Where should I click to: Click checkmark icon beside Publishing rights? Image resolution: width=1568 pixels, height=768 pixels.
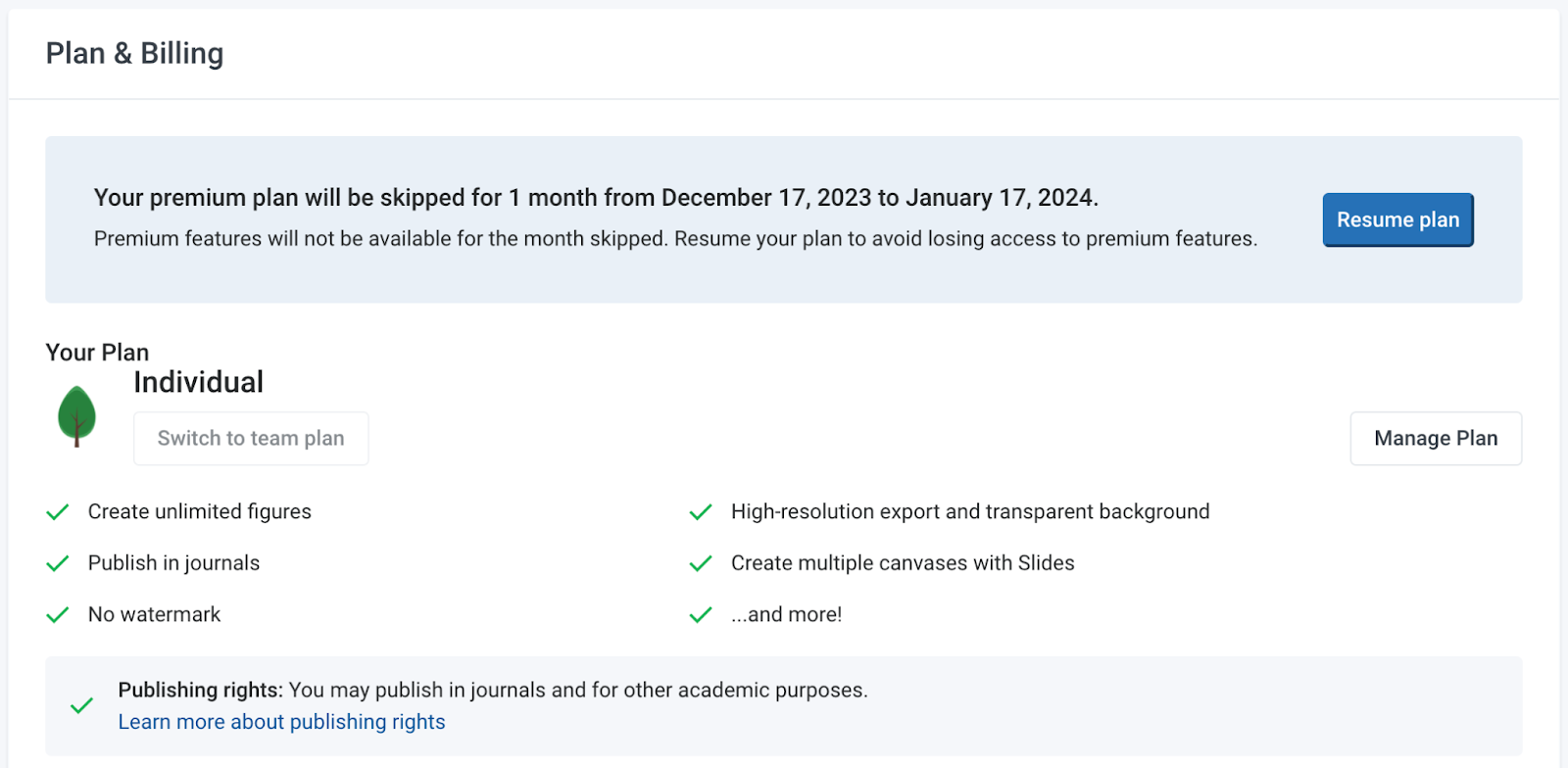coord(82,705)
